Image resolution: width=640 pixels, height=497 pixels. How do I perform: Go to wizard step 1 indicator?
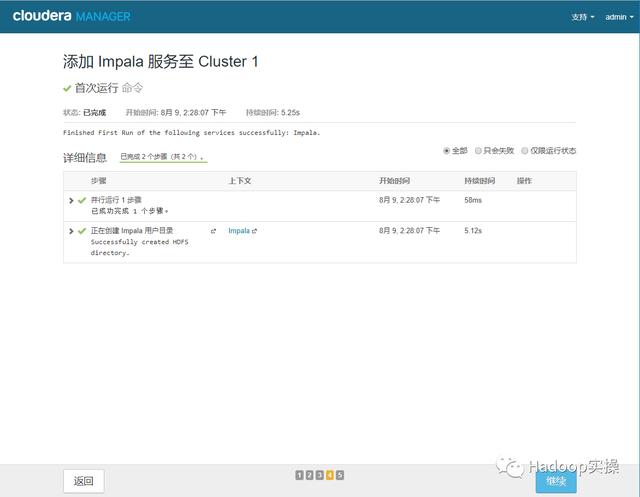tap(299, 475)
